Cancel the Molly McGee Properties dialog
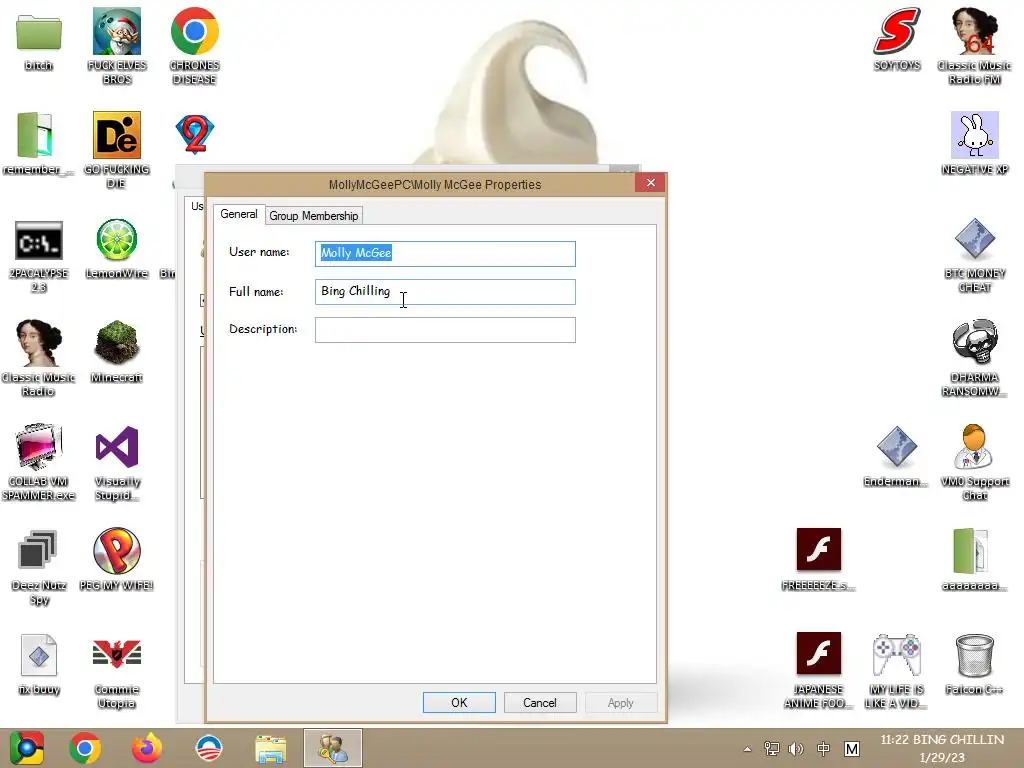 [539, 703]
